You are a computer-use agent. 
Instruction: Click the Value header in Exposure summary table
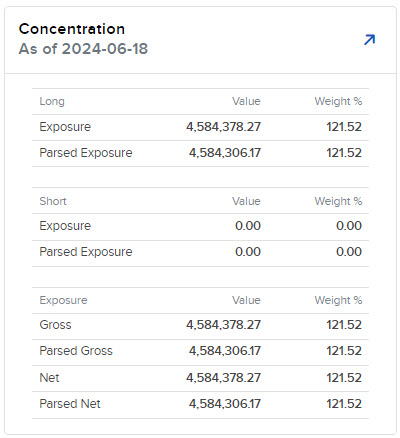[246, 300]
